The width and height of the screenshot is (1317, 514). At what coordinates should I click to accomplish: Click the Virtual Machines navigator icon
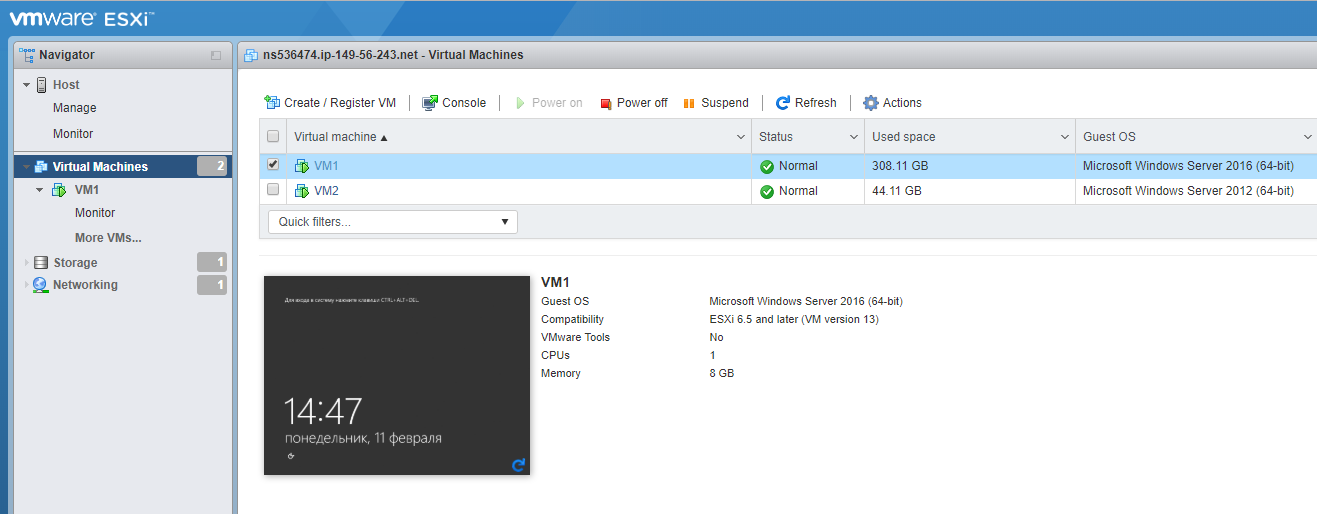coord(41,167)
